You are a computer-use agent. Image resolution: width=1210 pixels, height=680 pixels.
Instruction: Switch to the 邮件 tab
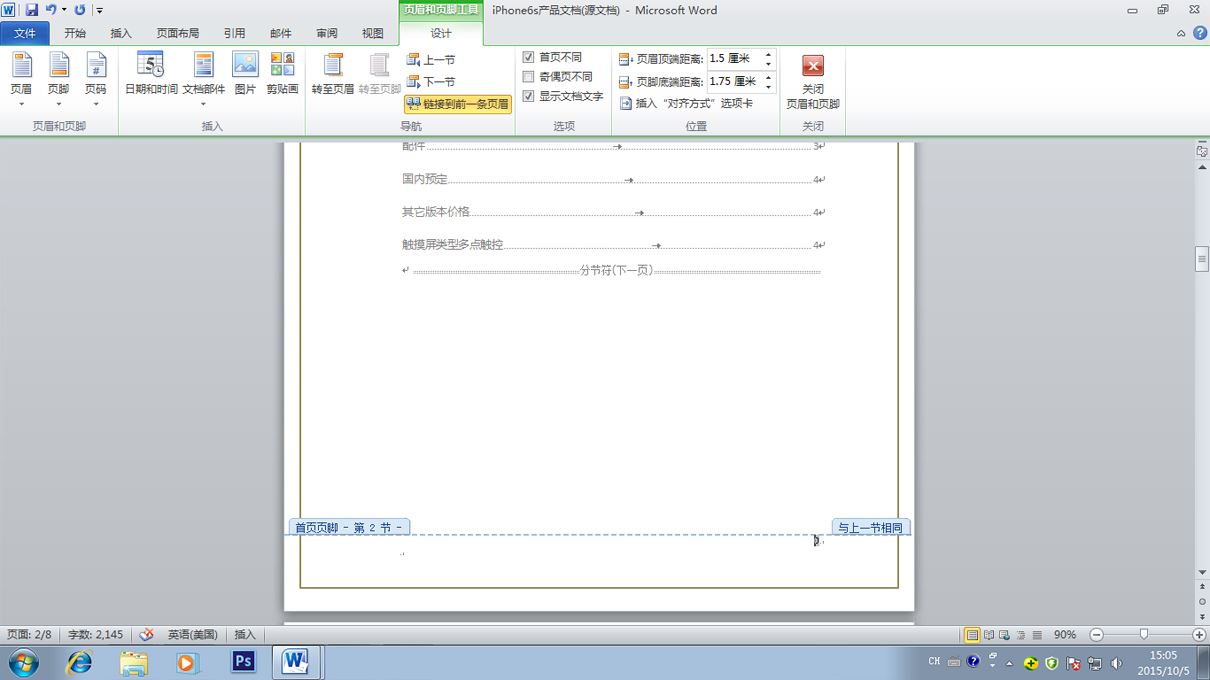(281, 33)
